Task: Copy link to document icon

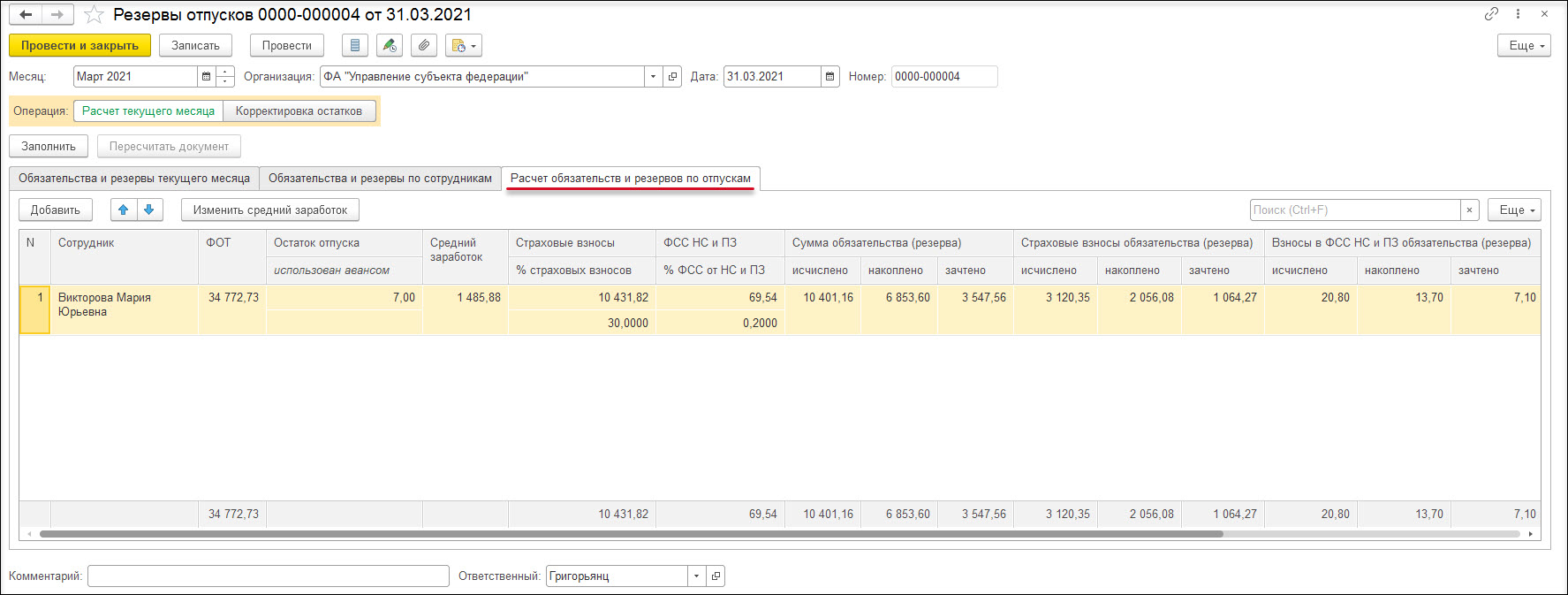Action: click(1491, 13)
